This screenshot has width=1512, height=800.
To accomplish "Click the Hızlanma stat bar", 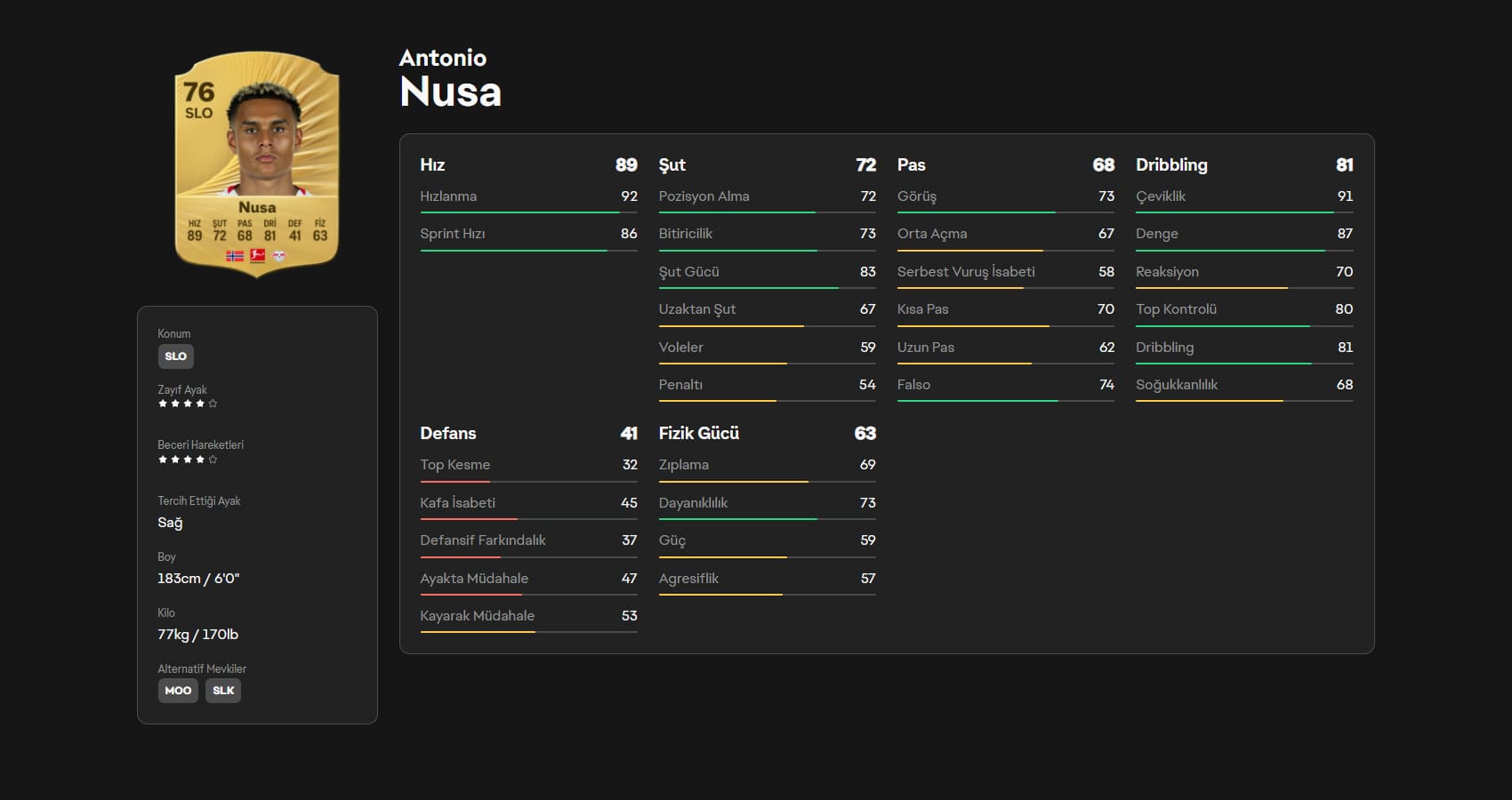I will click(528, 212).
